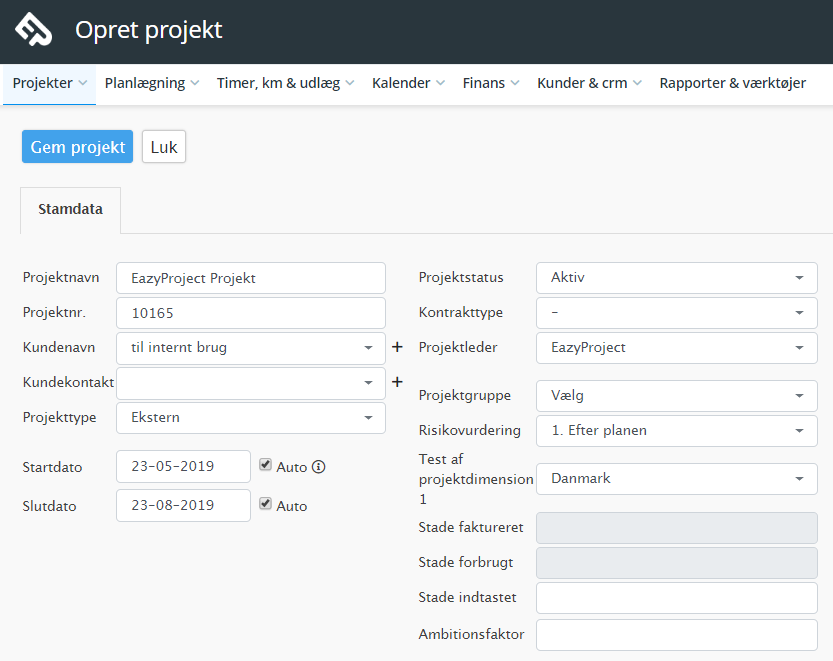Open the Timer, km & udlæg menu
Viewport: 833px width, 661px height.
285,83
